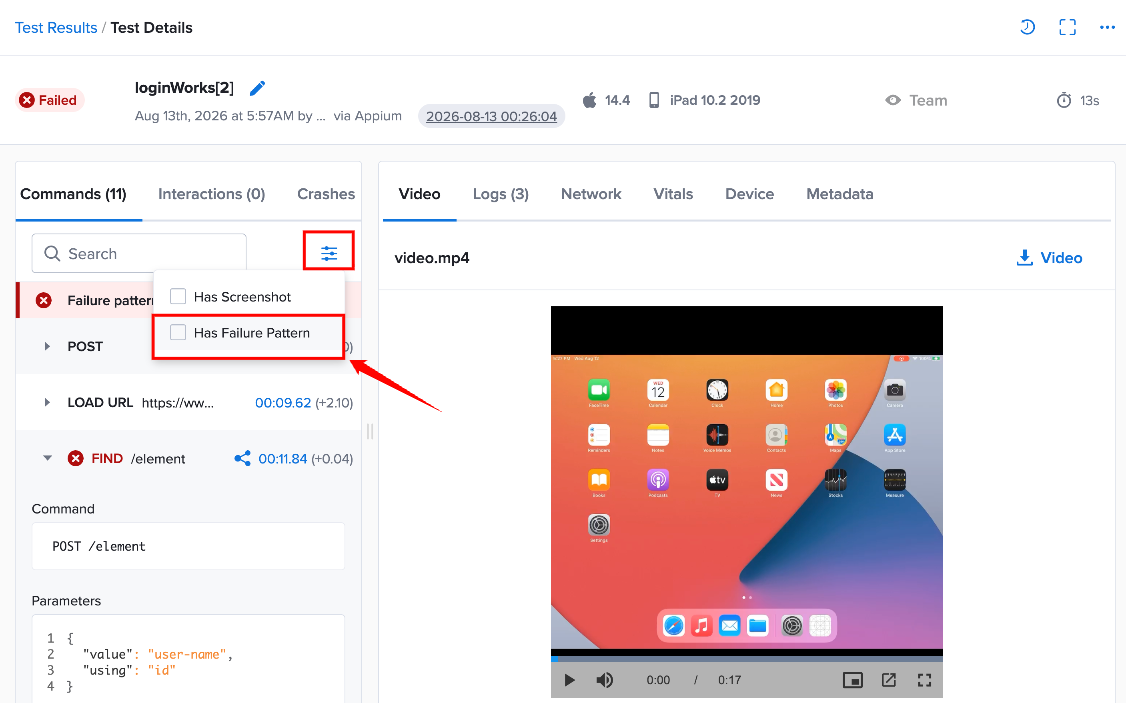This screenshot has height=703, width=1126.
Task: Enable picture-in-picture for the video
Action: [852, 680]
